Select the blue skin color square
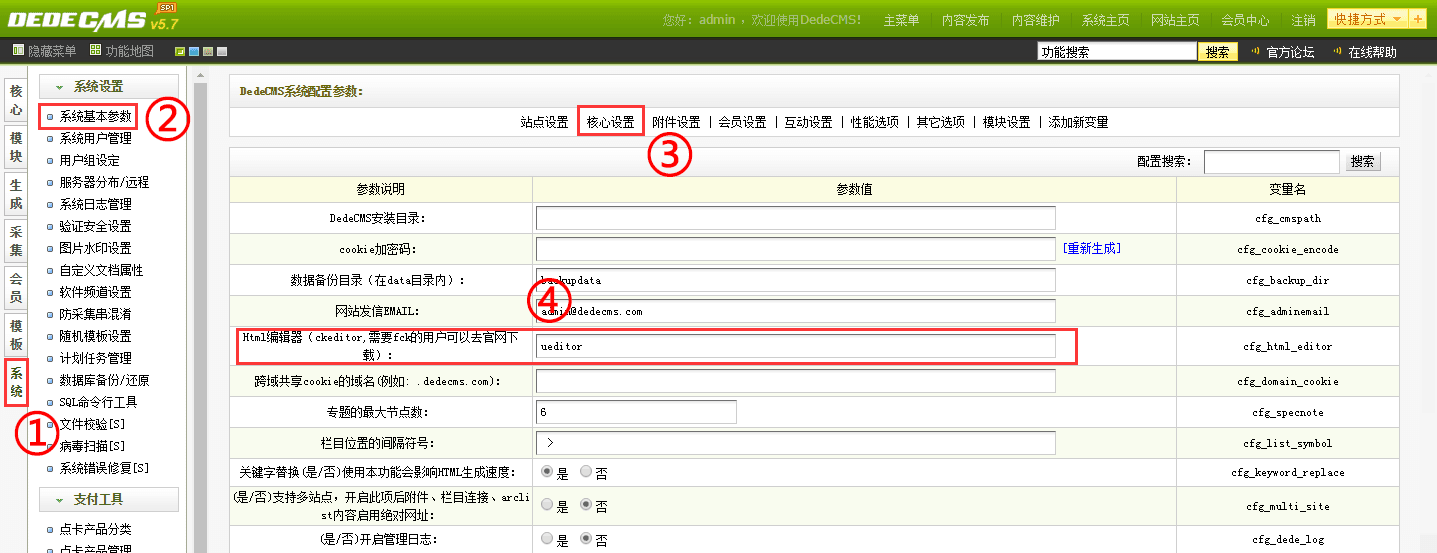This screenshot has width=1437, height=553. pyautogui.click(x=193, y=52)
